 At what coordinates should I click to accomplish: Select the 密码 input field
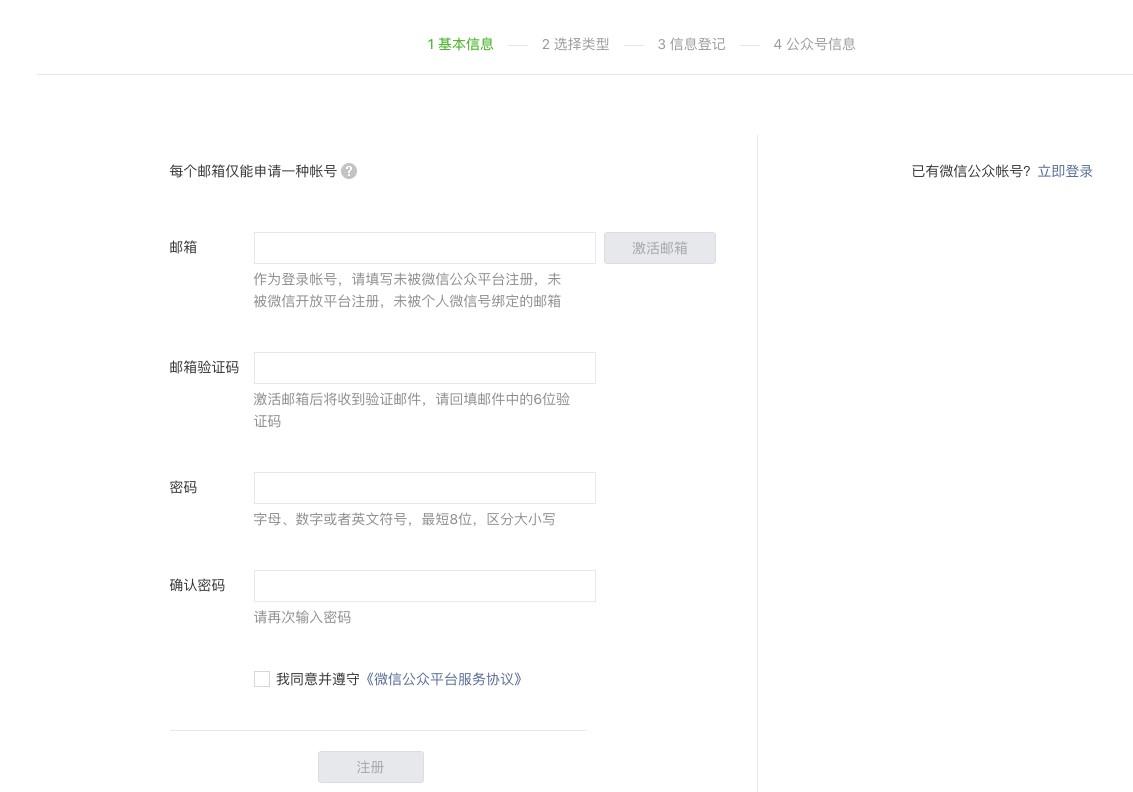tap(424, 488)
